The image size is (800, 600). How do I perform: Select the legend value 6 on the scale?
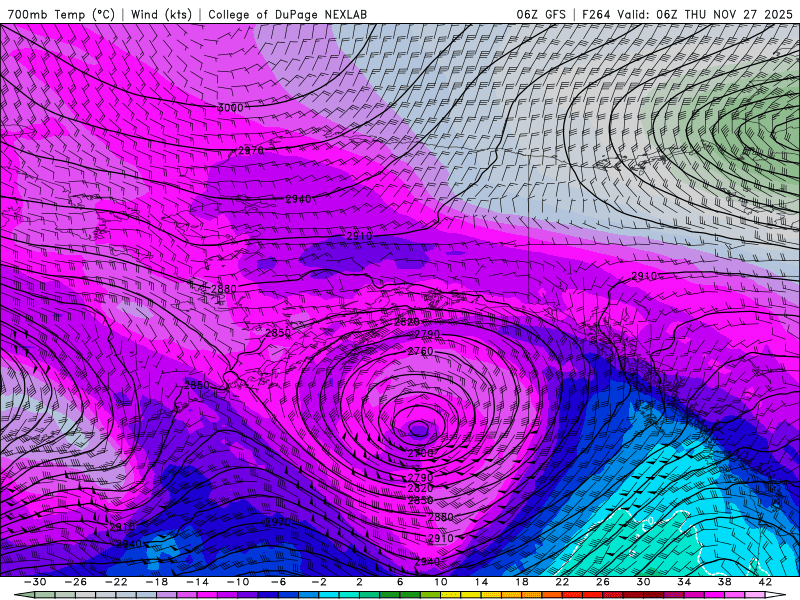coord(399,582)
